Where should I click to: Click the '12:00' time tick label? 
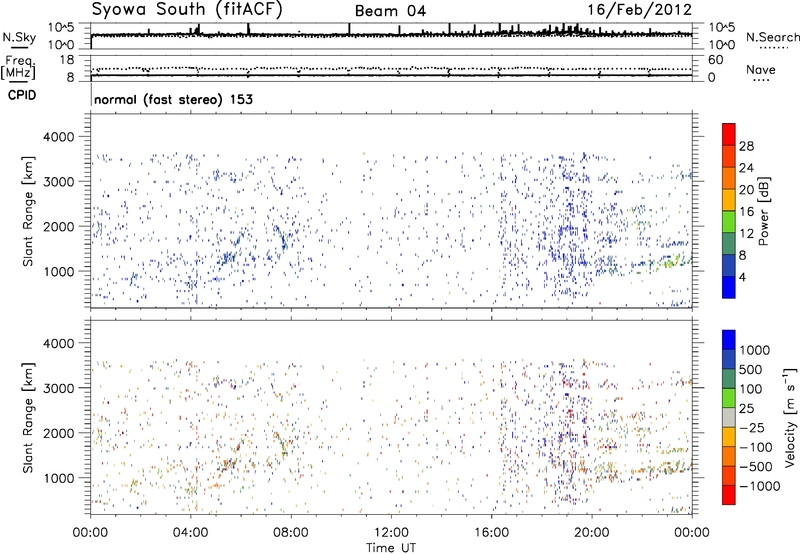point(391,533)
